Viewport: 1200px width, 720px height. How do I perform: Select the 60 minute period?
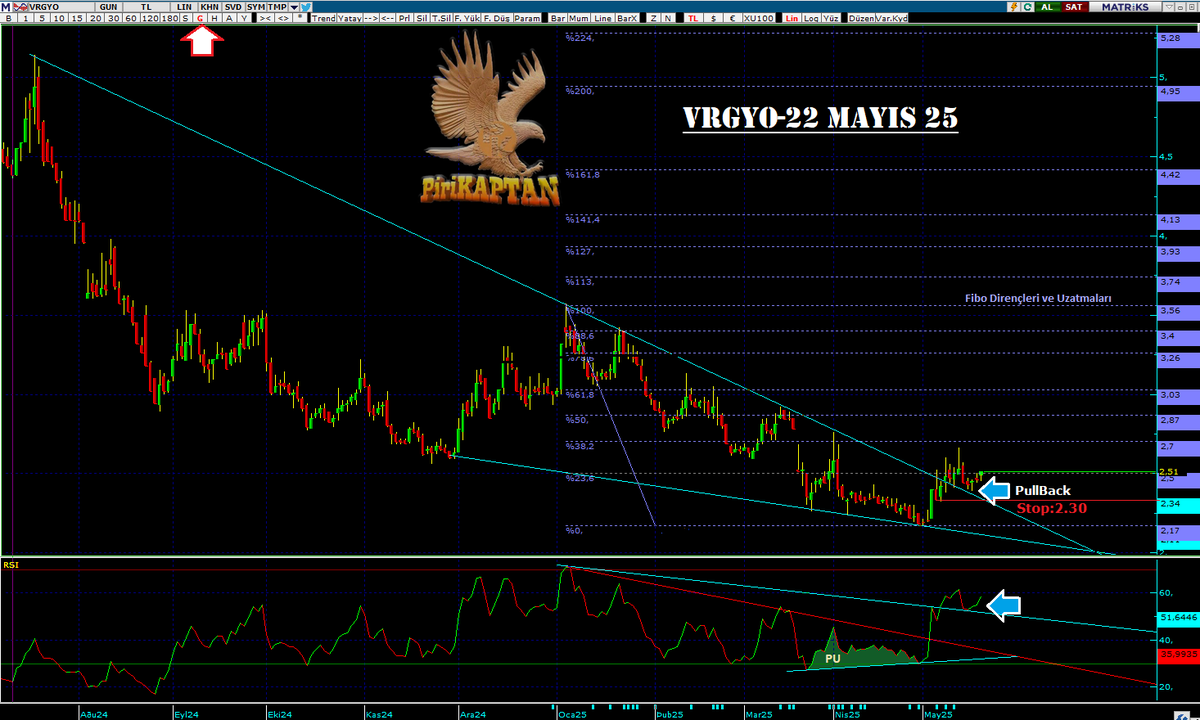pos(131,19)
